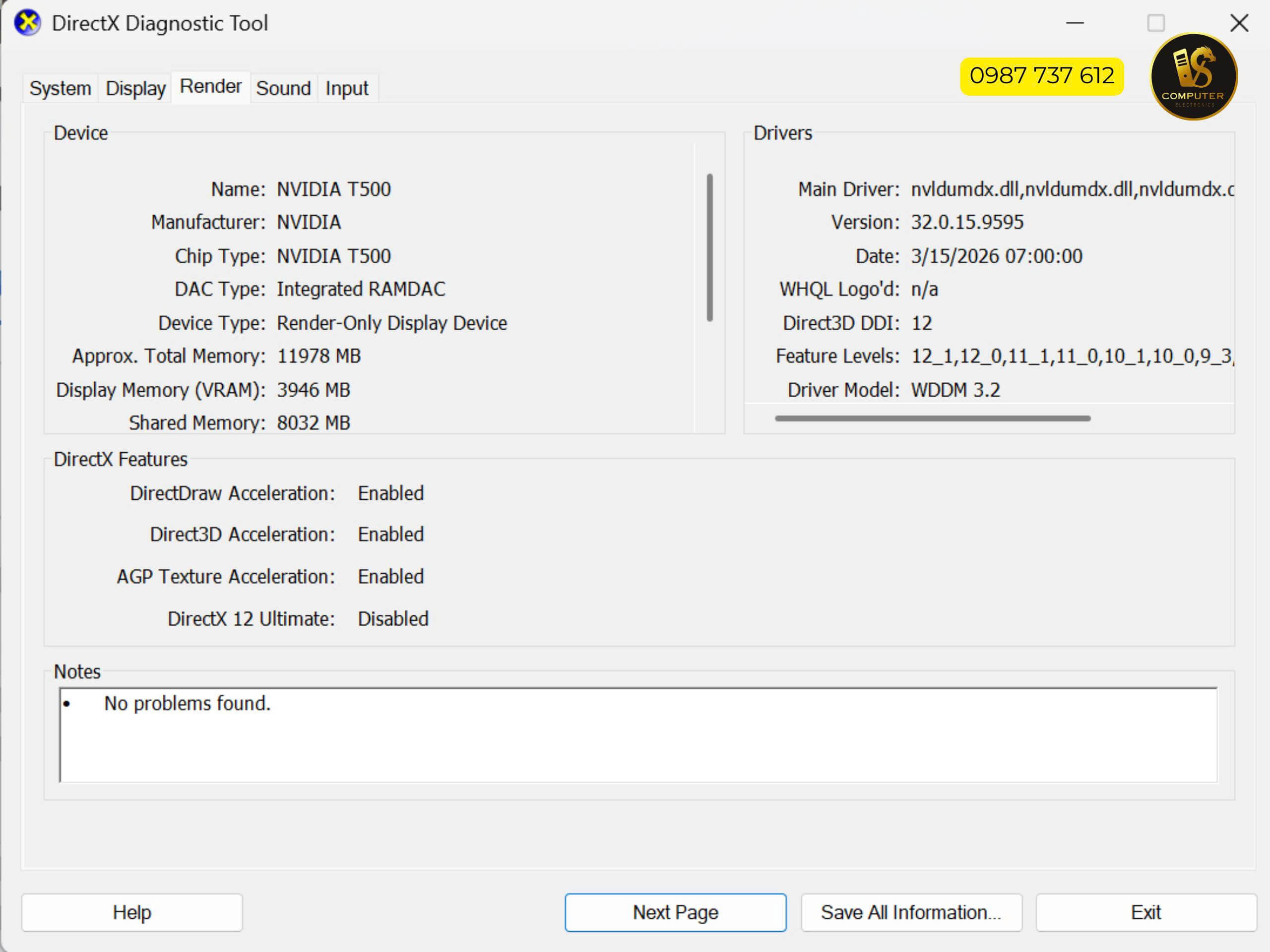This screenshot has height=952, width=1270.
Task: Click Save All Information button
Action: (911, 912)
